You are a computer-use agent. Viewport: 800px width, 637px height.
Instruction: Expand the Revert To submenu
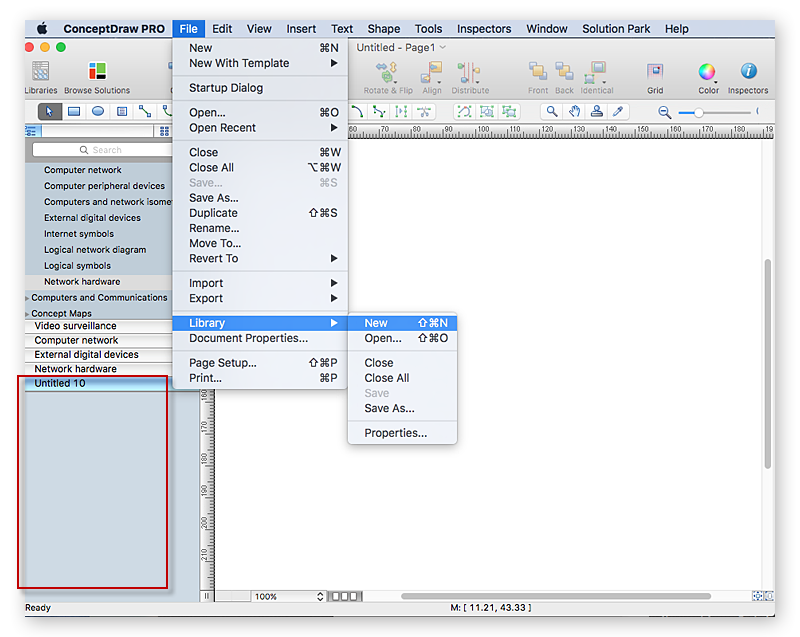click(260, 258)
